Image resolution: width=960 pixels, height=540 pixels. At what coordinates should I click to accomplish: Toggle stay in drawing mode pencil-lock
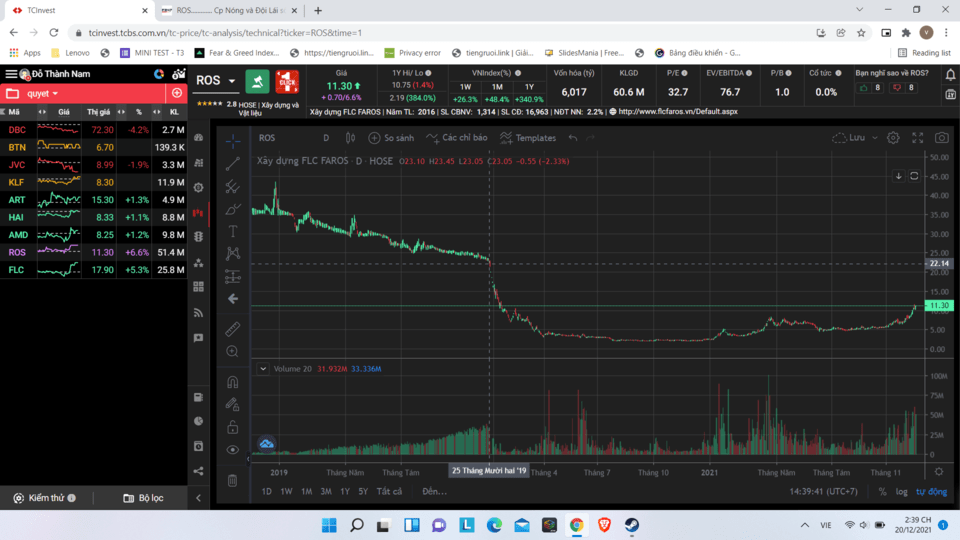pos(233,404)
